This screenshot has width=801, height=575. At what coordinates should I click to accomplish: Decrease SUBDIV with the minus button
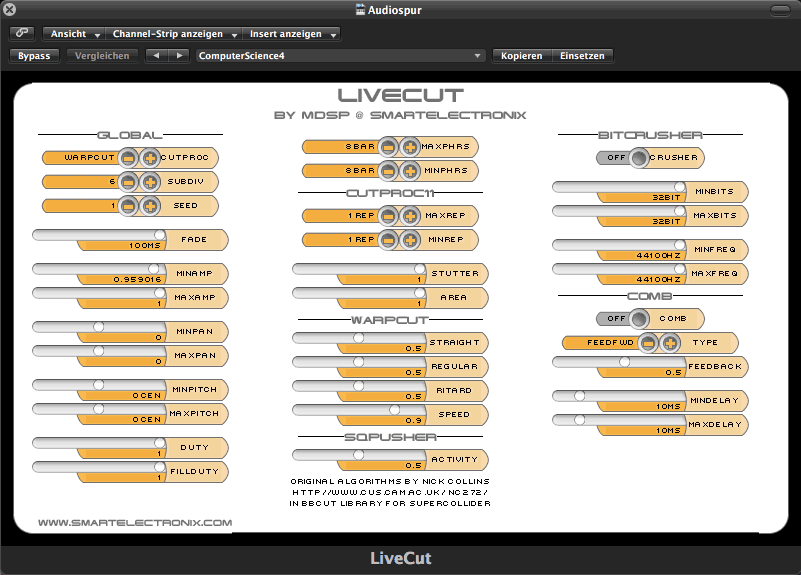click(x=128, y=182)
